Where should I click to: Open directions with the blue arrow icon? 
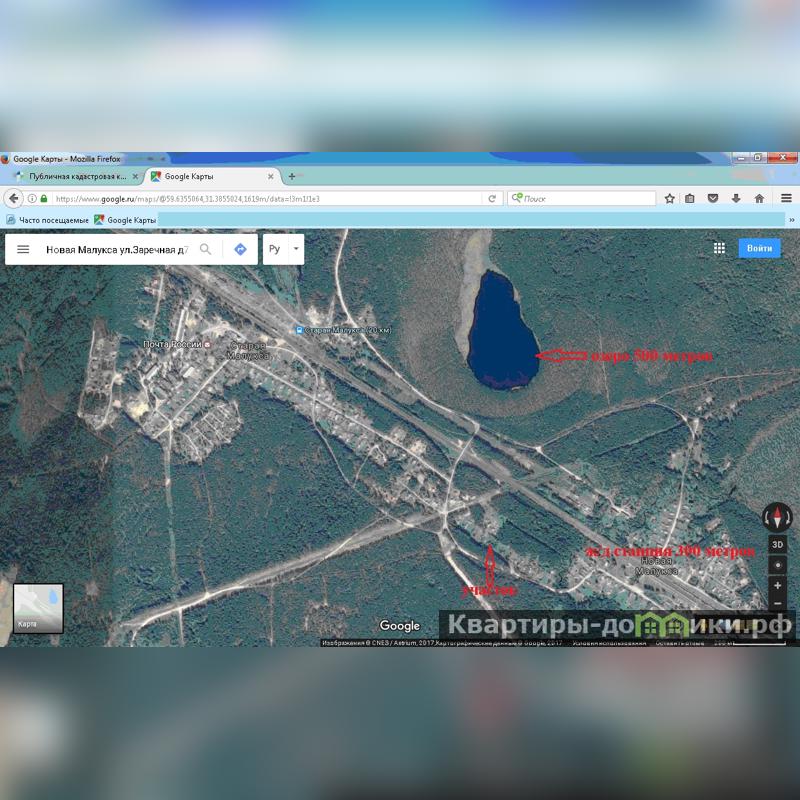pyautogui.click(x=240, y=249)
